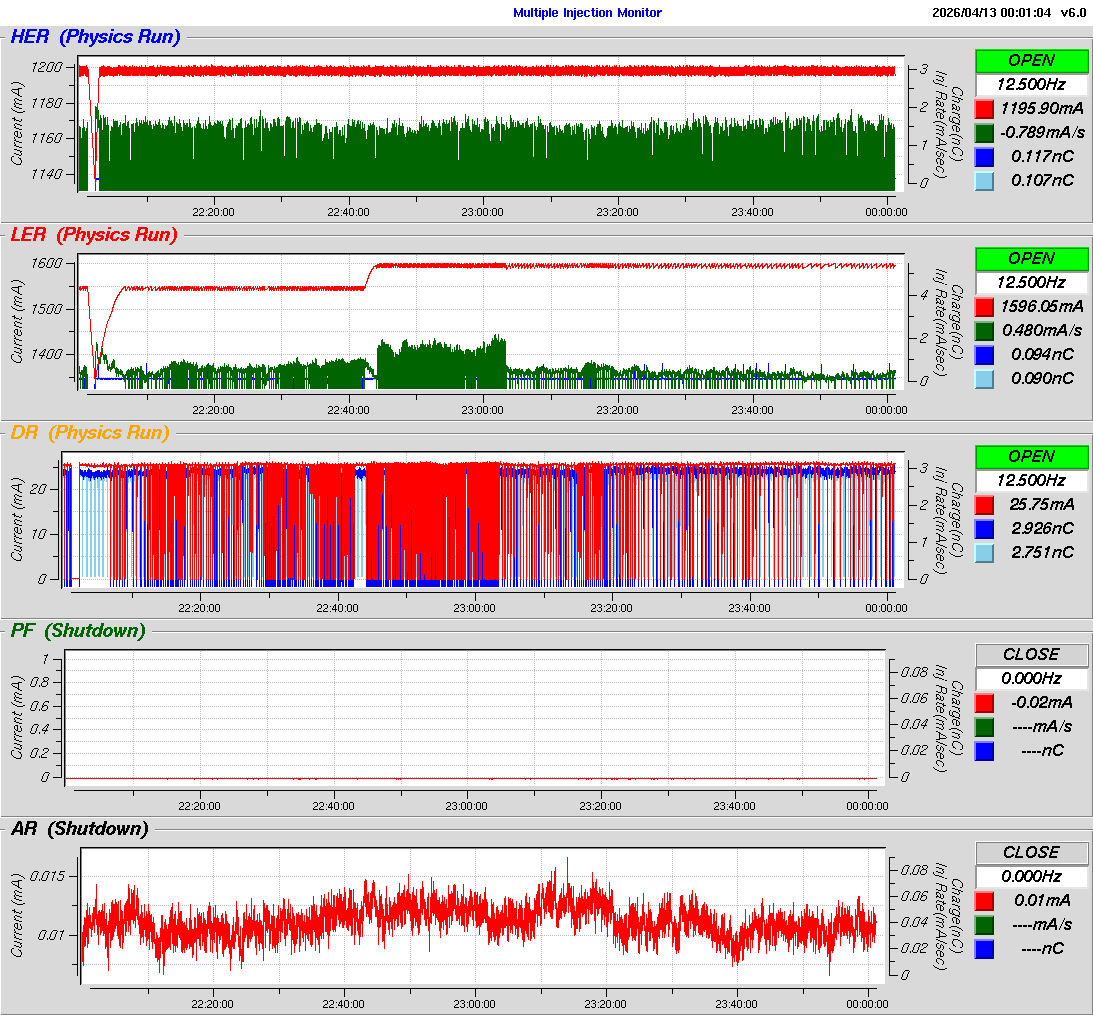This screenshot has width=1093, height=1015.
Task: Click the date and time stamp at top right
Action: pyautogui.click(x=990, y=13)
